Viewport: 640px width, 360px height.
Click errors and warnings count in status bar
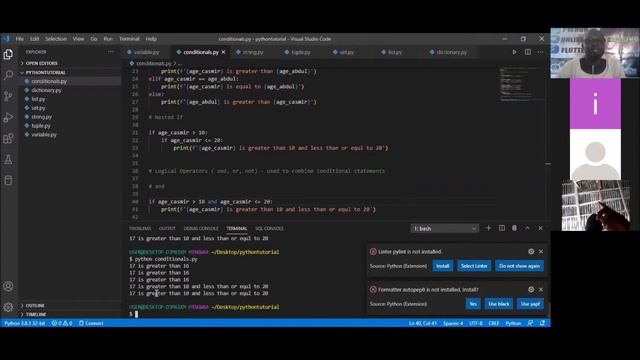click(62, 323)
